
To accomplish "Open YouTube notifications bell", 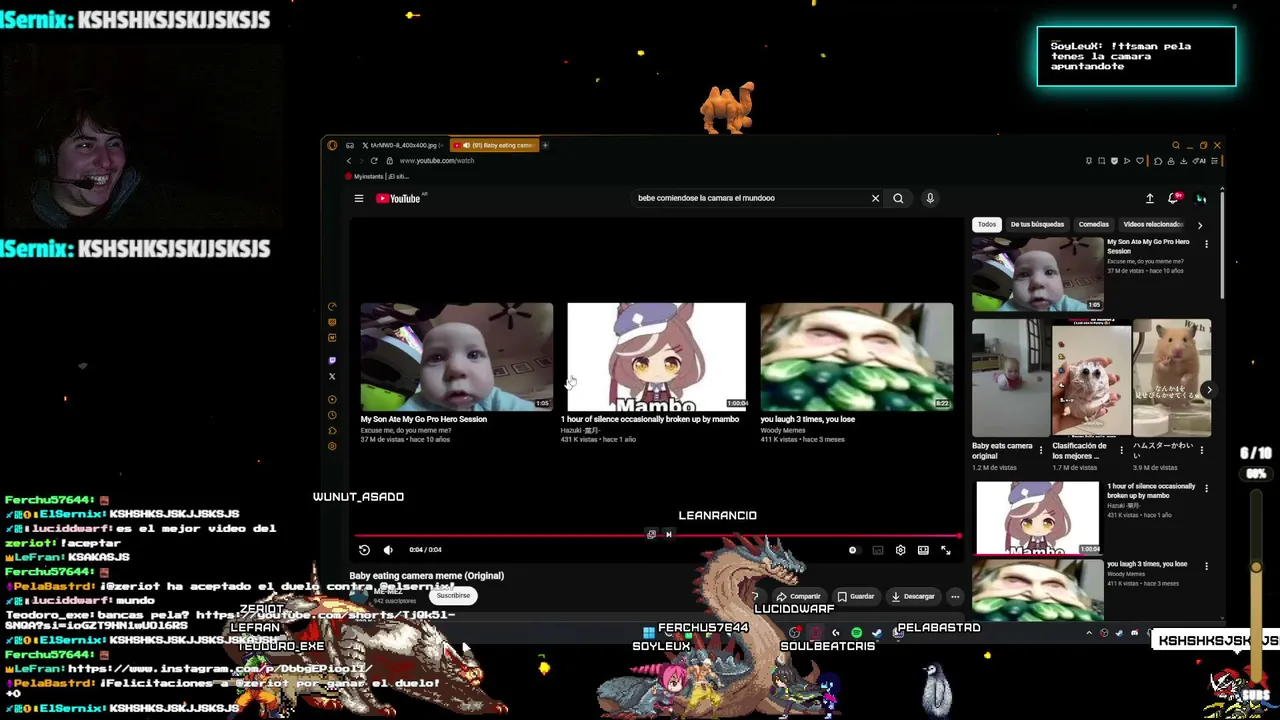I will (x=1174, y=198).
